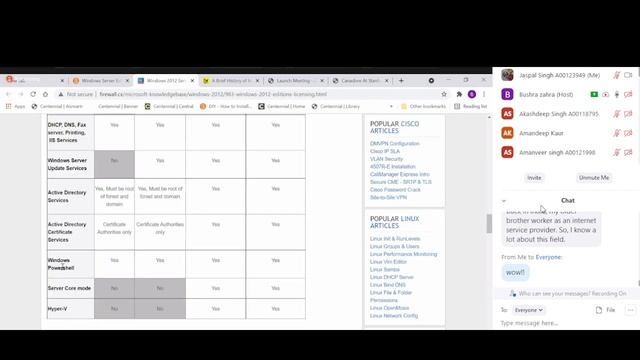Toggle Jaspal Singh's muted microphone icon

pos(617,75)
